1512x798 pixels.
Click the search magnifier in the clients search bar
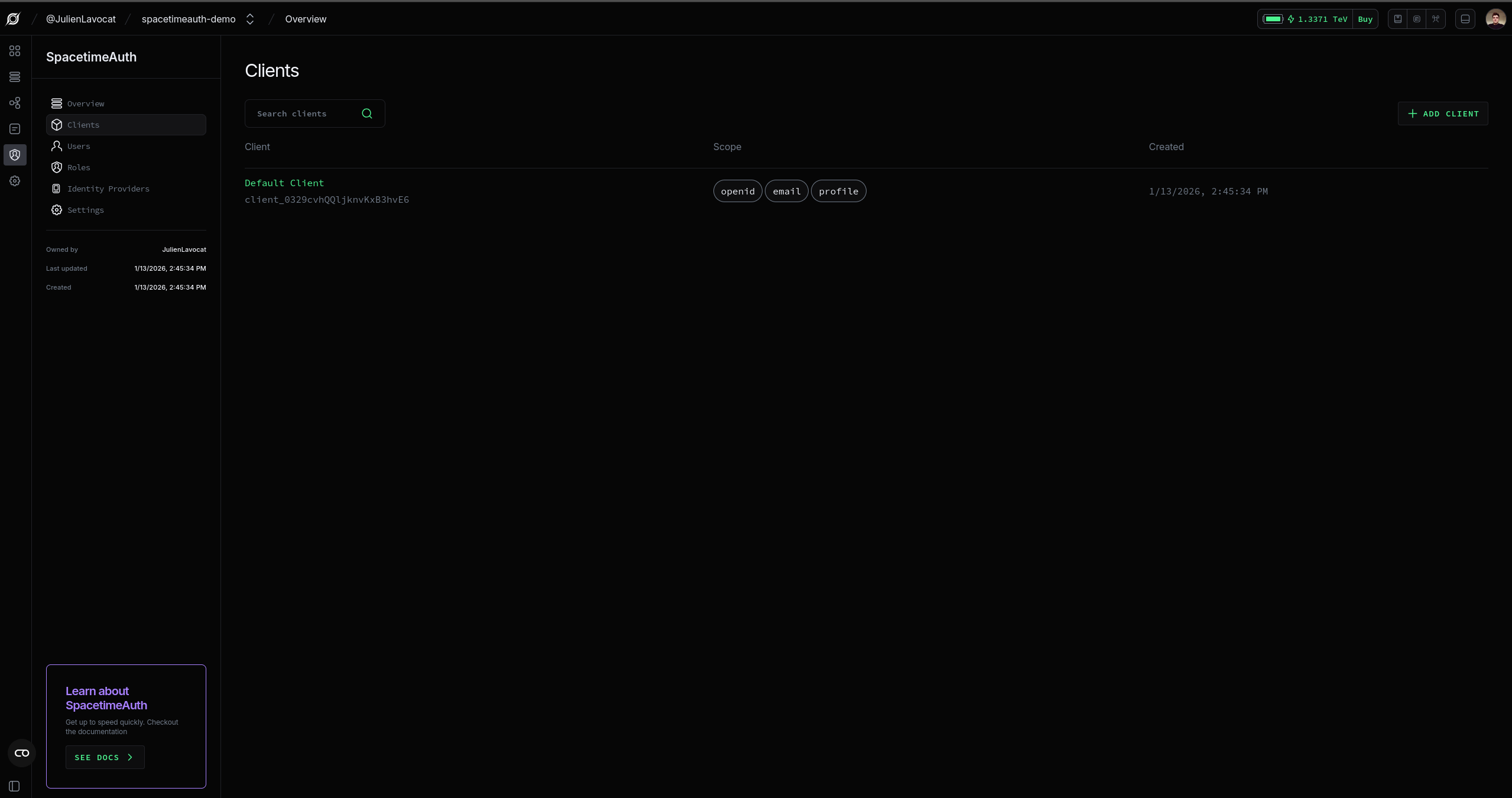coord(366,113)
